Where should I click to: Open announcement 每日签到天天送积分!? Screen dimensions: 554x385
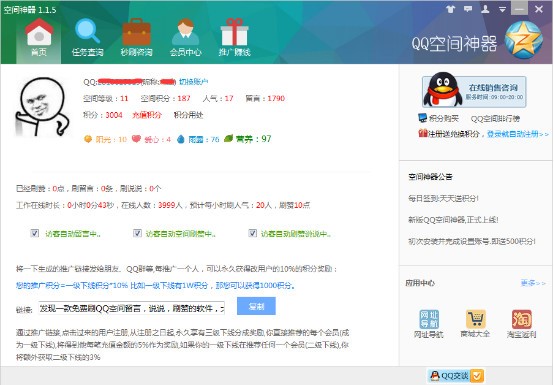coord(443,199)
